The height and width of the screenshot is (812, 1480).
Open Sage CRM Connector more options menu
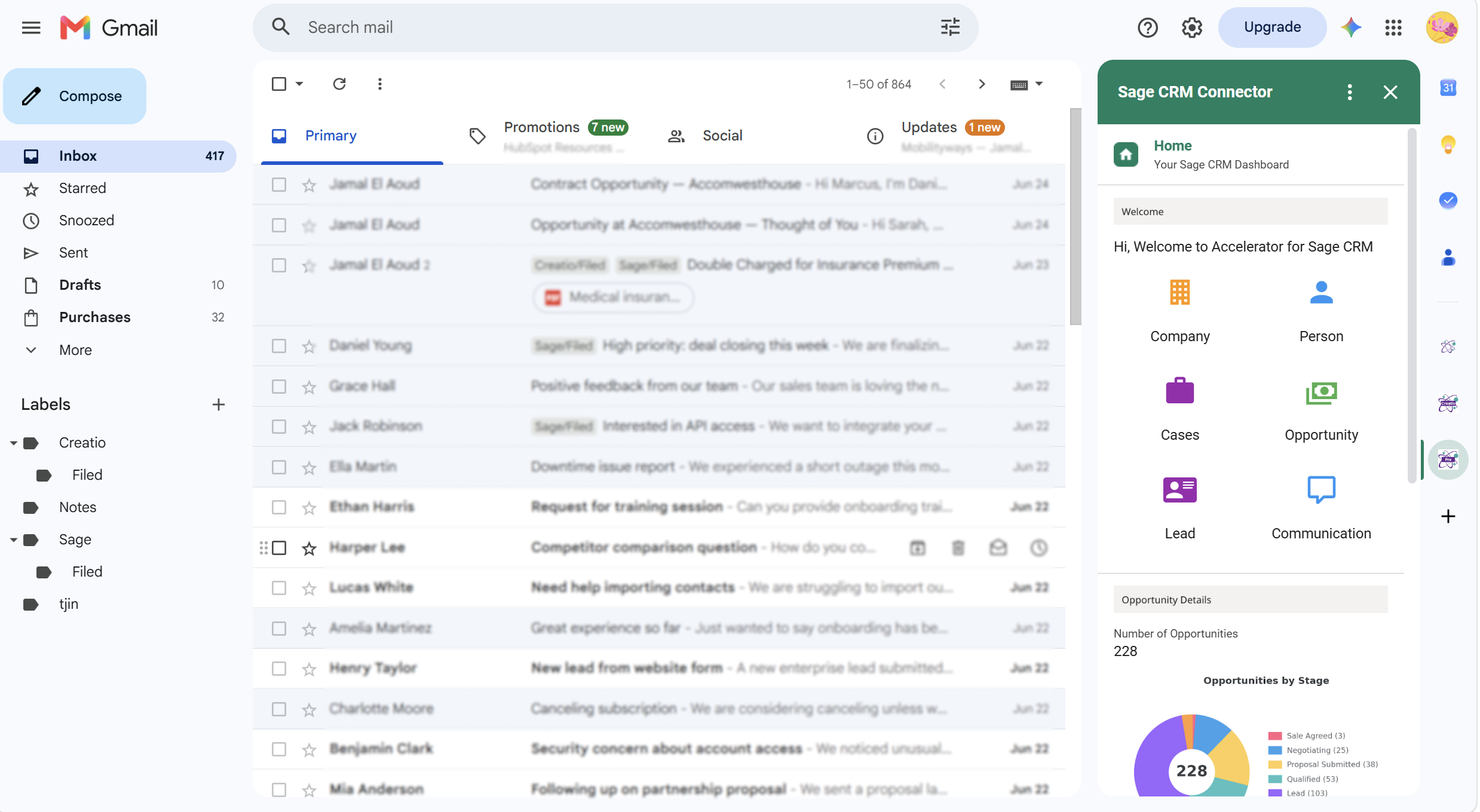pyautogui.click(x=1349, y=92)
